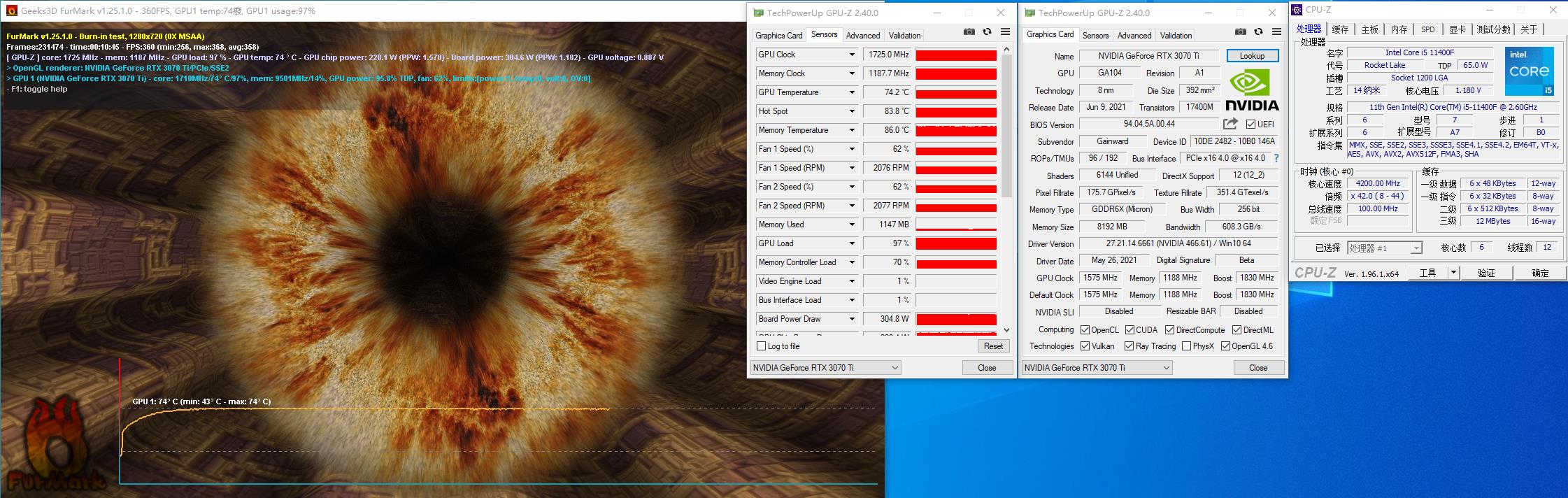Image resolution: width=1568 pixels, height=498 pixels.
Task: Click refresh icon in Sensors window
Action: (x=987, y=31)
